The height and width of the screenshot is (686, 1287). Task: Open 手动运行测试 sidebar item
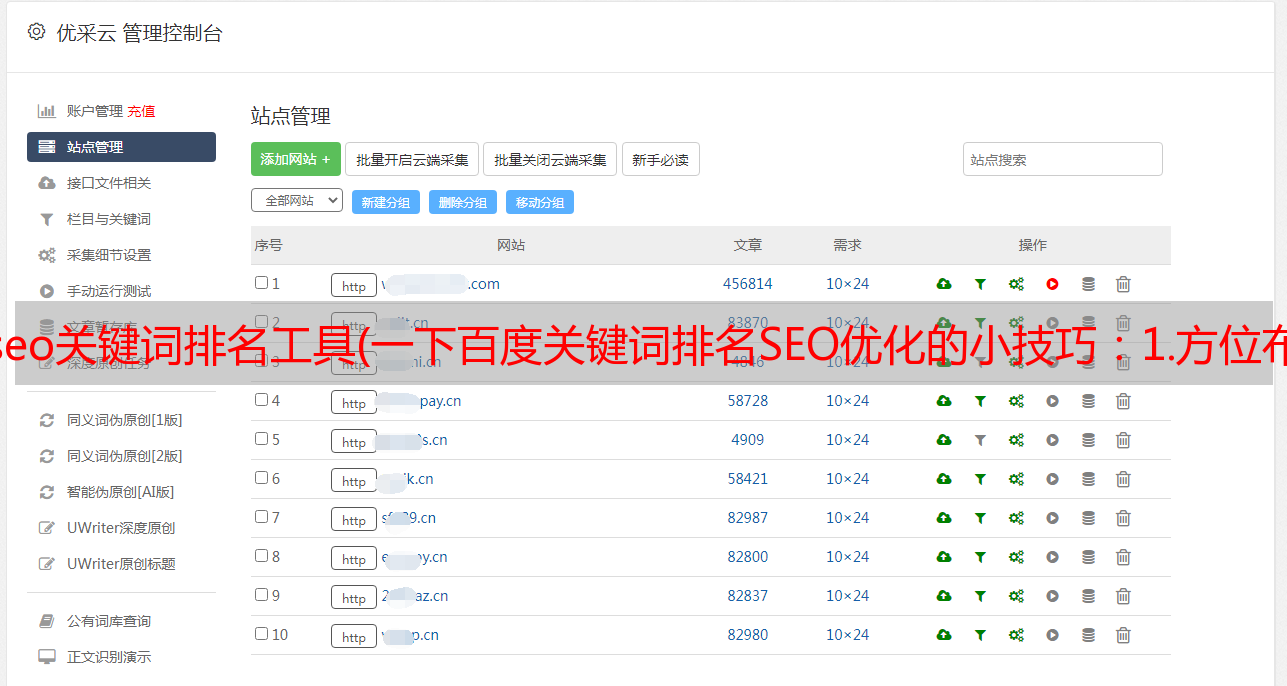tap(109, 291)
